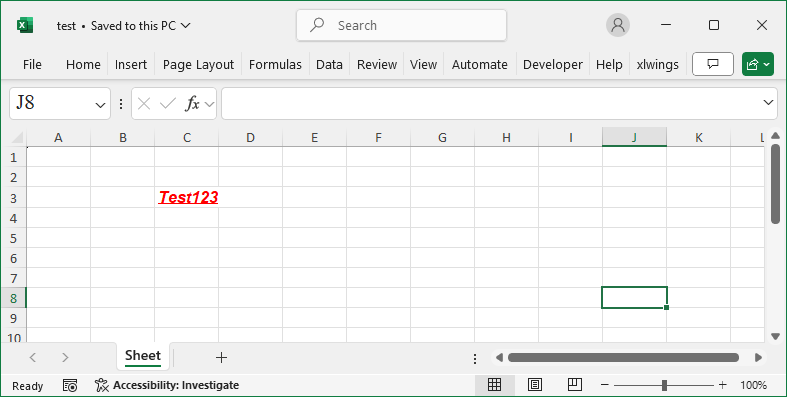This screenshot has width=787, height=397.
Task: Select row 5 header
Action: [14, 238]
